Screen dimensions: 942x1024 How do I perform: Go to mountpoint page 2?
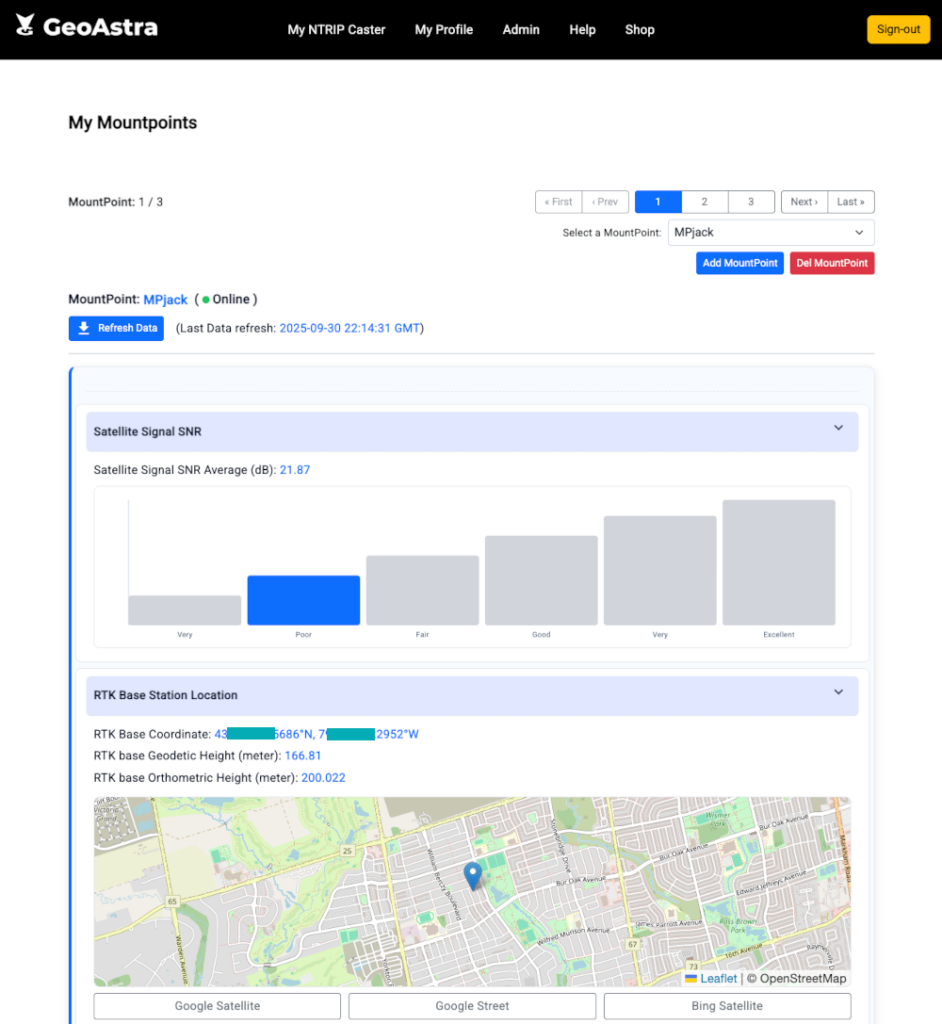pyautogui.click(x=704, y=202)
